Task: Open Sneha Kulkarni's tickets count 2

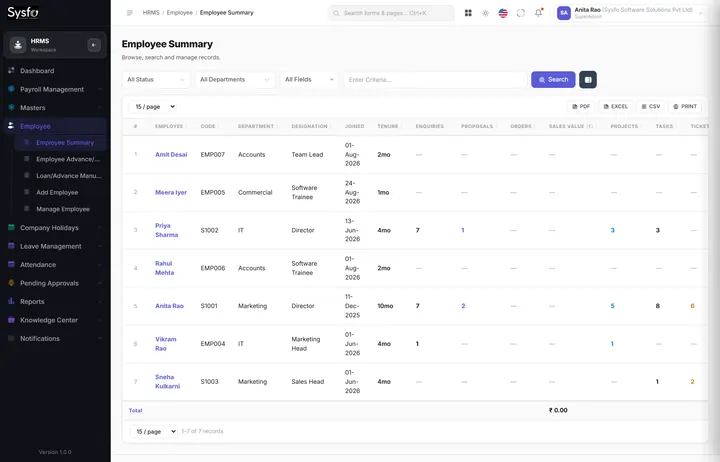Action: point(692,382)
